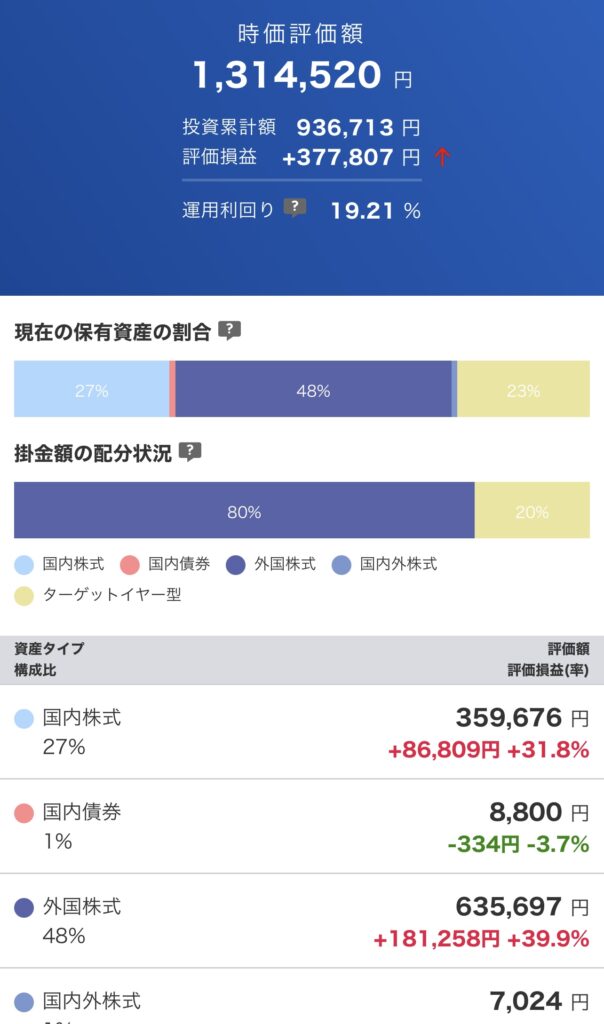Tap the 評価額 column header
Screen dimensions: 604x1024
click(x=568, y=649)
